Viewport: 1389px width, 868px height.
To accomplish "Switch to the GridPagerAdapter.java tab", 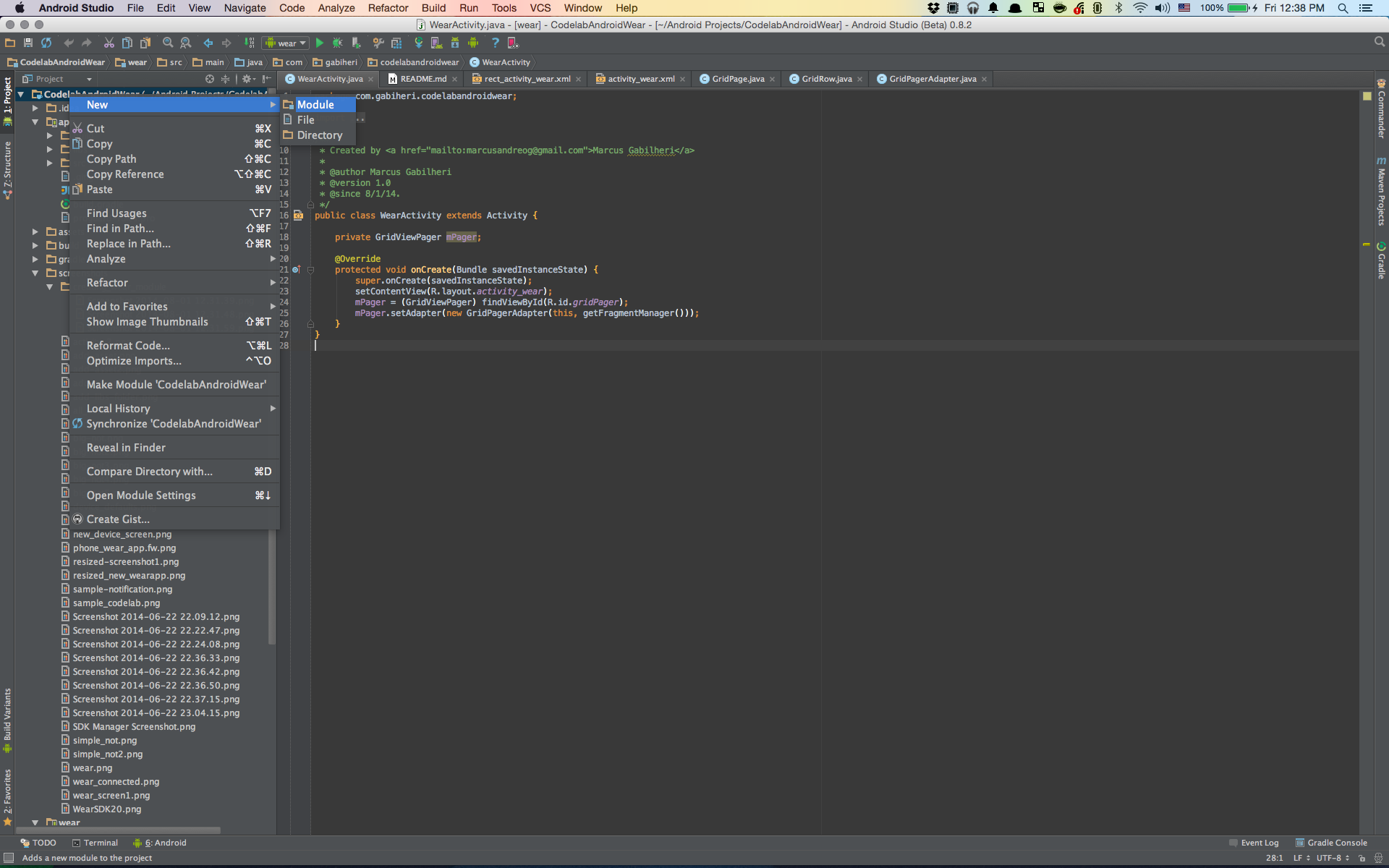I will tap(932, 79).
